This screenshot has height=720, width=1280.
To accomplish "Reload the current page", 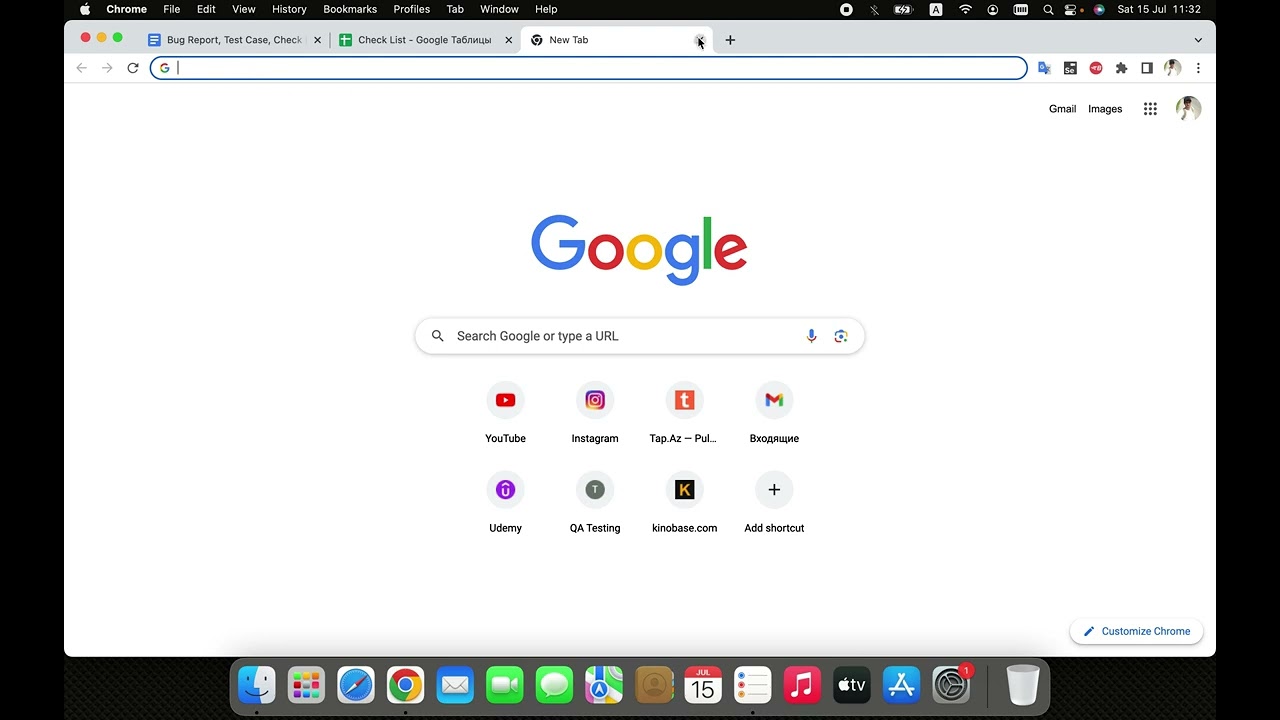I will coord(133,68).
